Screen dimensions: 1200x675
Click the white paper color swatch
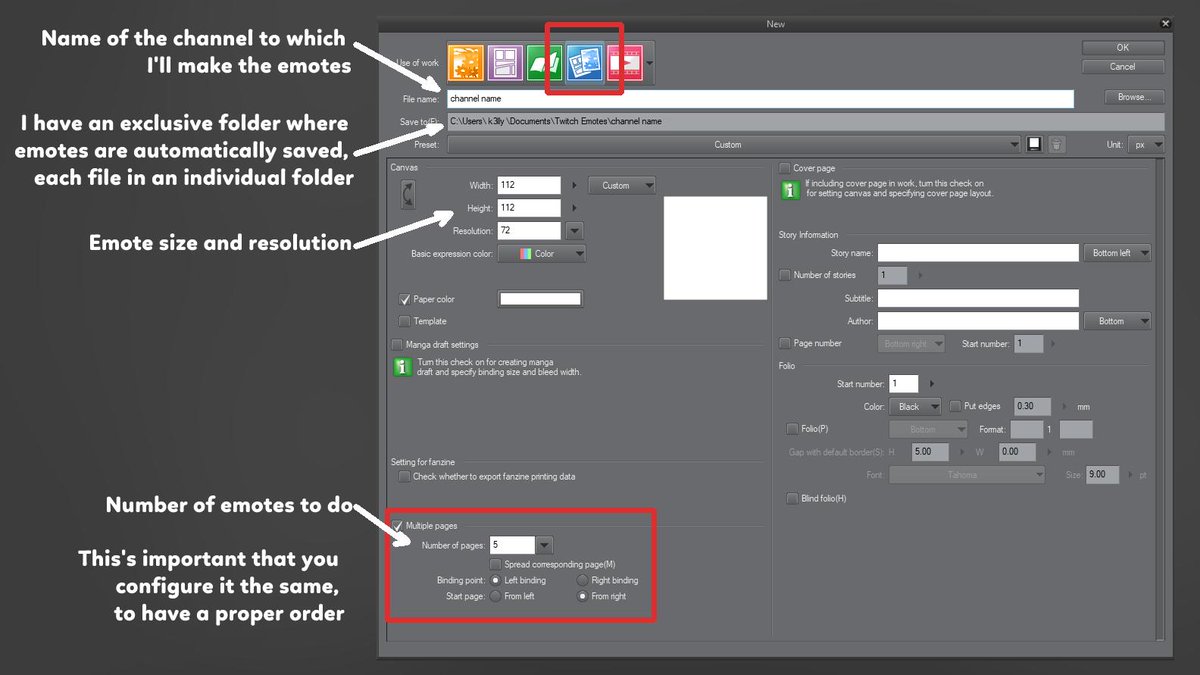[x=540, y=299]
